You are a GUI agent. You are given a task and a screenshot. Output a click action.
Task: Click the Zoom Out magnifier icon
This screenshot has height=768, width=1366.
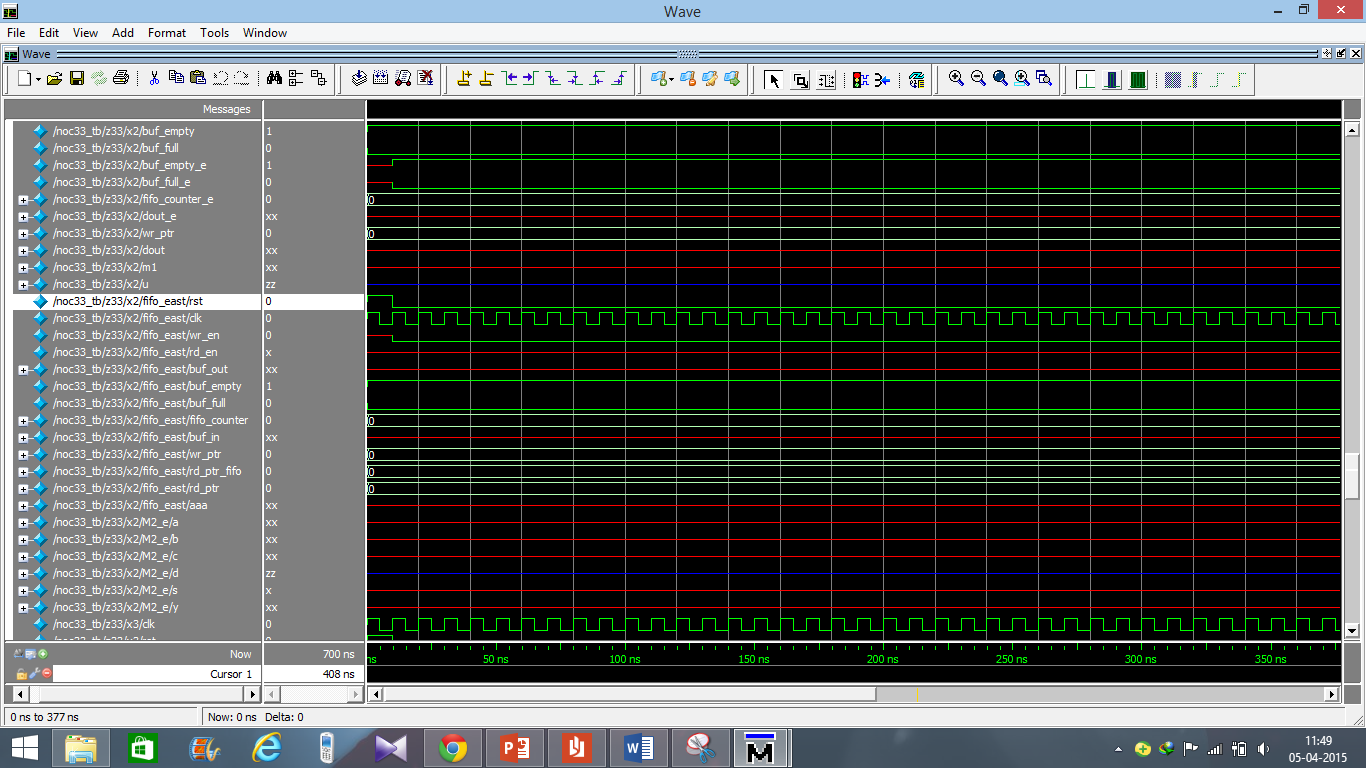tap(978, 78)
